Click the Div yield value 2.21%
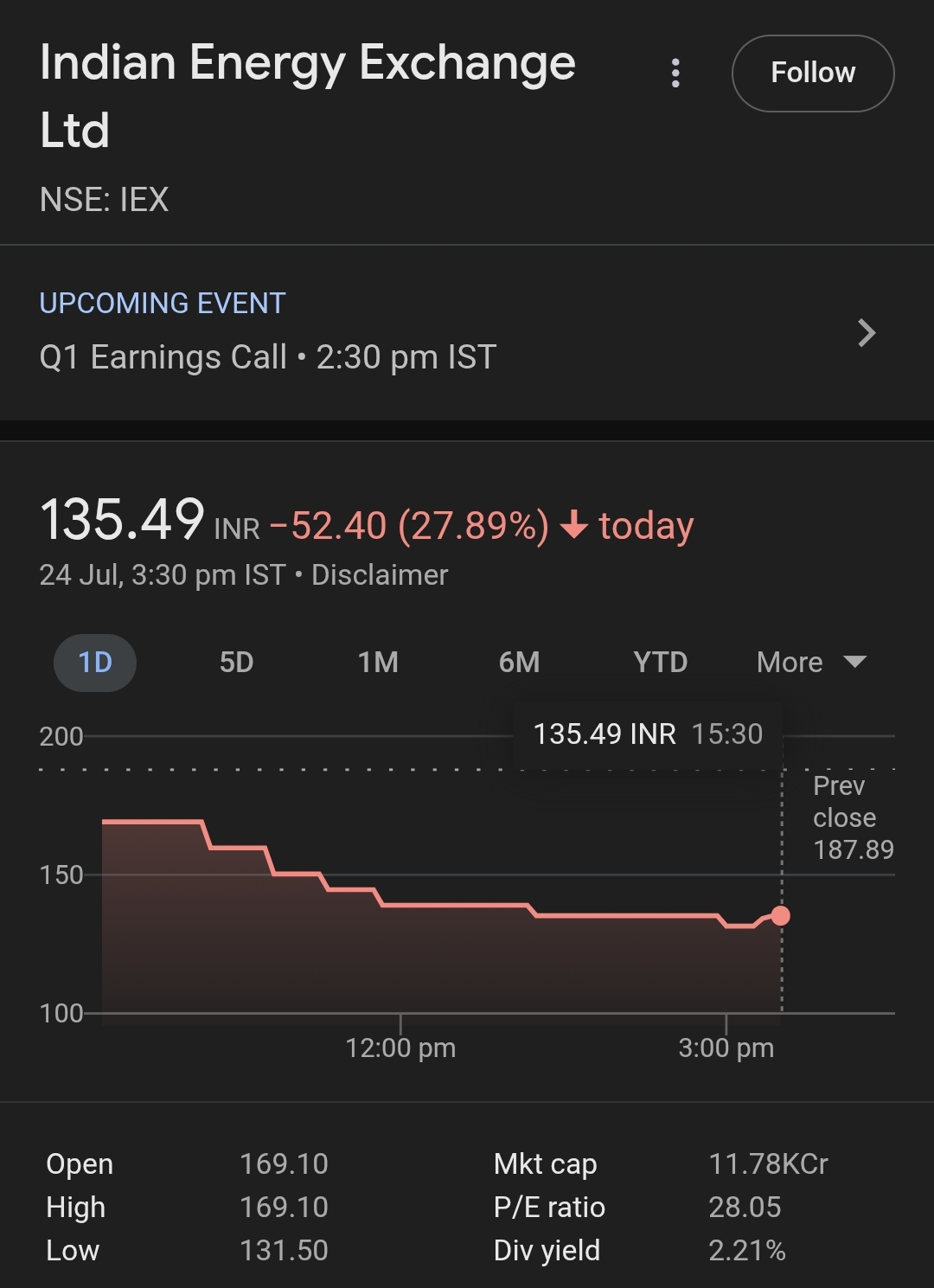 tap(747, 1251)
